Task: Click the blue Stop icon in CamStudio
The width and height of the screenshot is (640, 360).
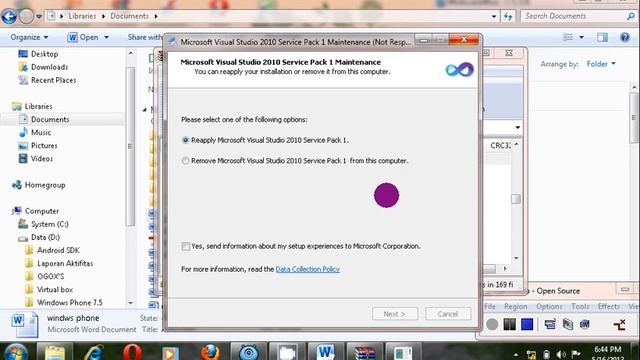Action: 527,324
